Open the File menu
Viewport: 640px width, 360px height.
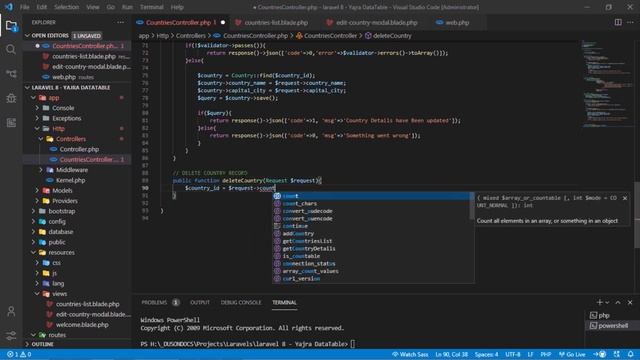click(x=24, y=7)
